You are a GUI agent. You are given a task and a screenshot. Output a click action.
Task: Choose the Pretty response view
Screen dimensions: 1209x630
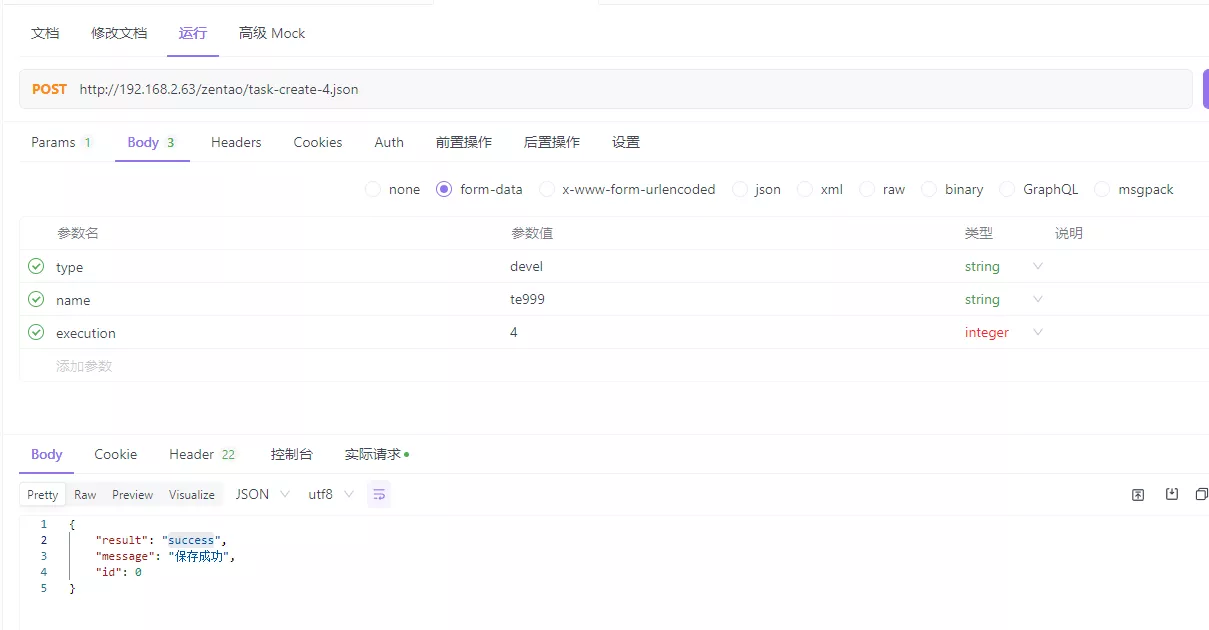coord(43,494)
